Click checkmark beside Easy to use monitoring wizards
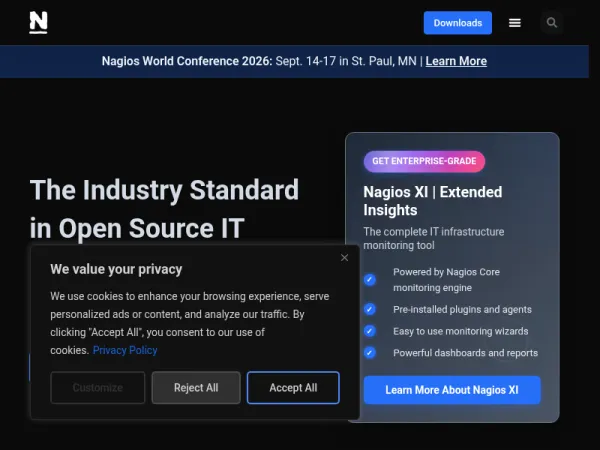Screen dimensions: 600x450 (x=370, y=331)
